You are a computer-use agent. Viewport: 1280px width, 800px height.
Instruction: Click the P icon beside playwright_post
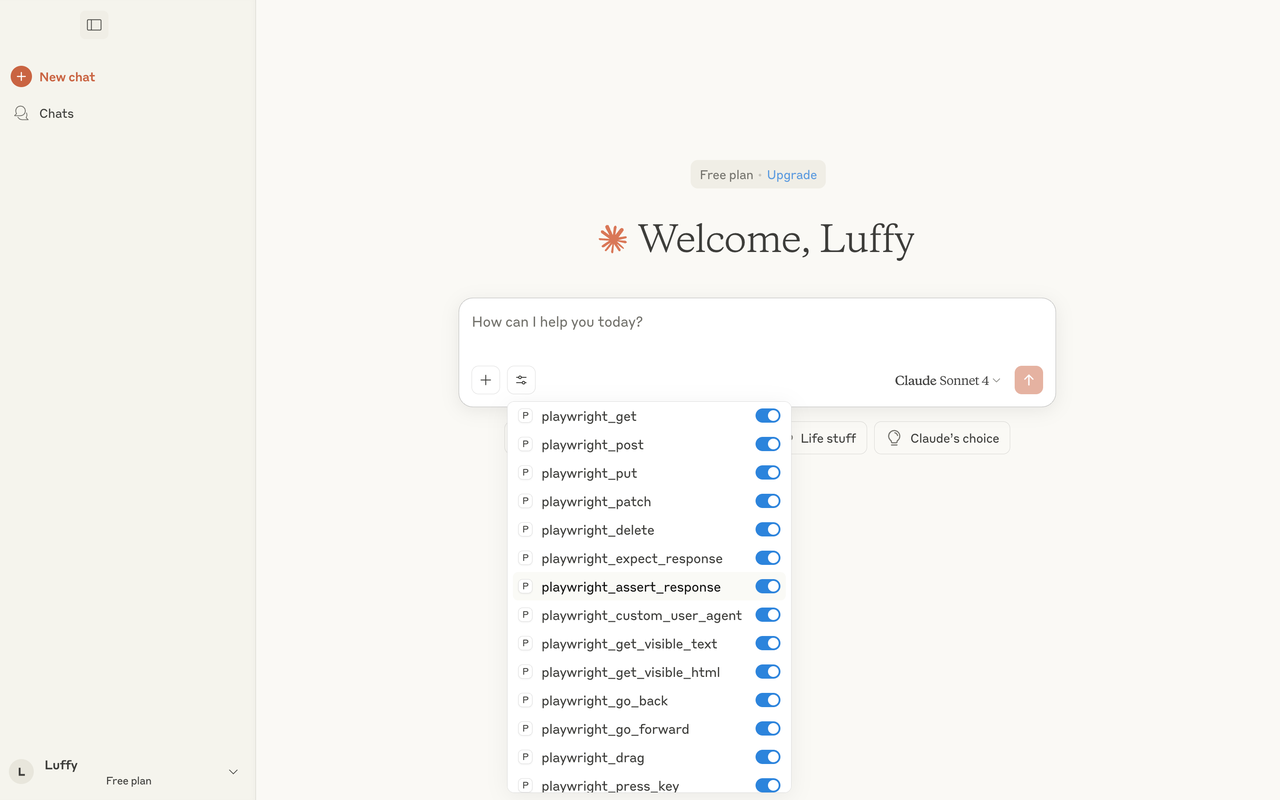click(525, 444)
